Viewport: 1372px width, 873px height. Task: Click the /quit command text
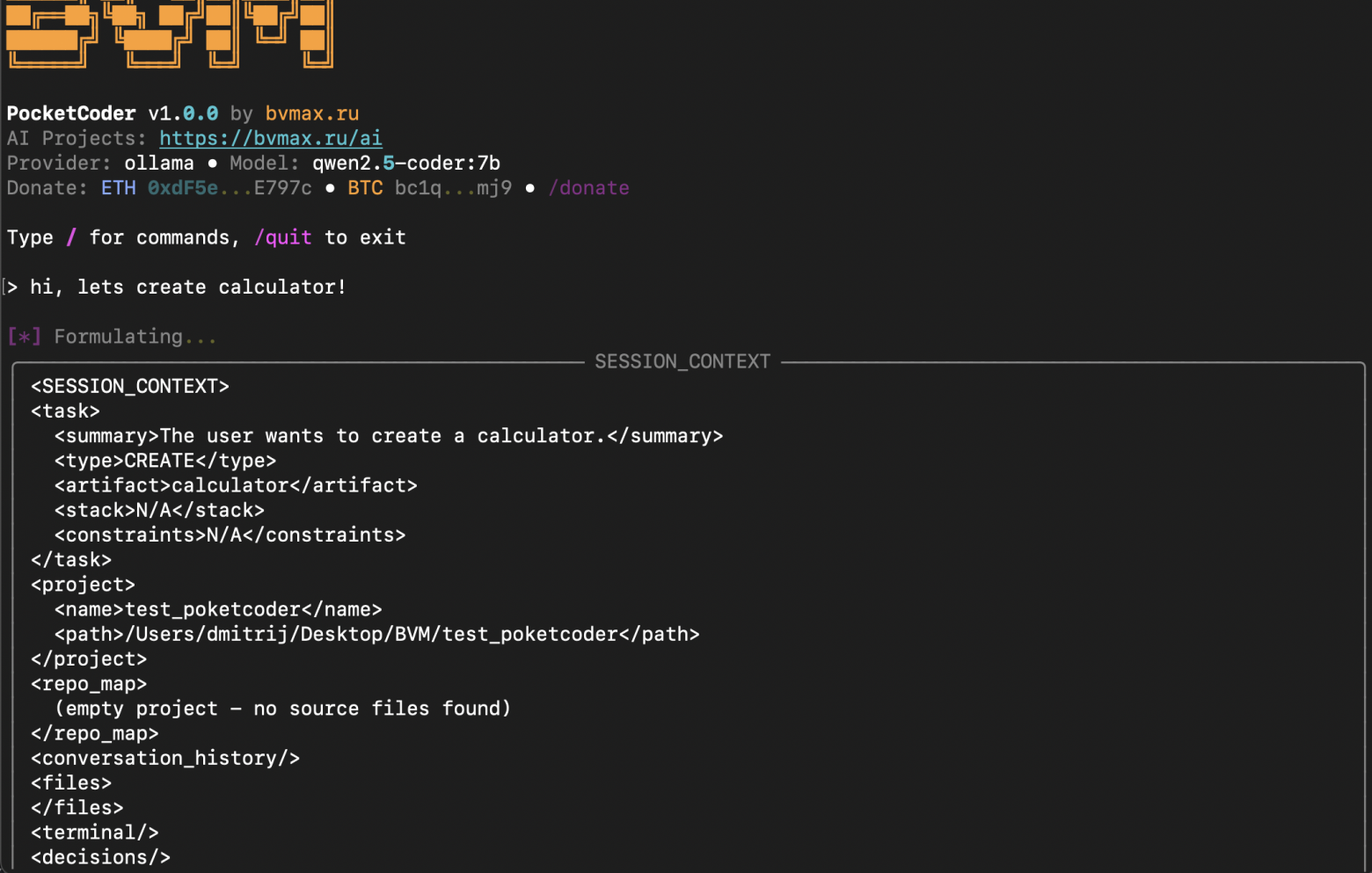pos(283,238)
